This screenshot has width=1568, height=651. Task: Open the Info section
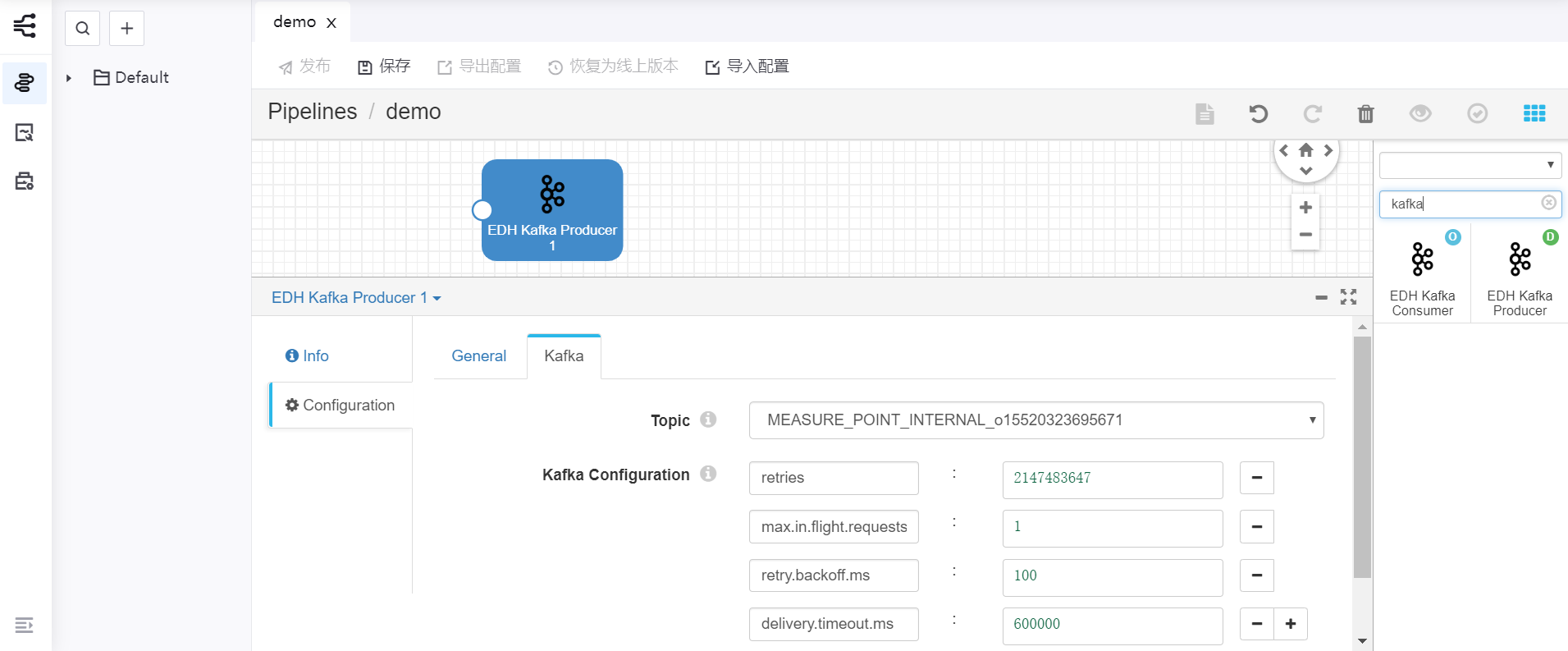307,356
